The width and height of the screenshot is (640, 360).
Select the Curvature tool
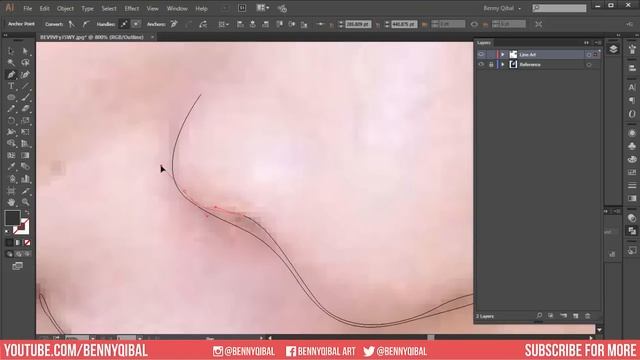click(25, 74)
